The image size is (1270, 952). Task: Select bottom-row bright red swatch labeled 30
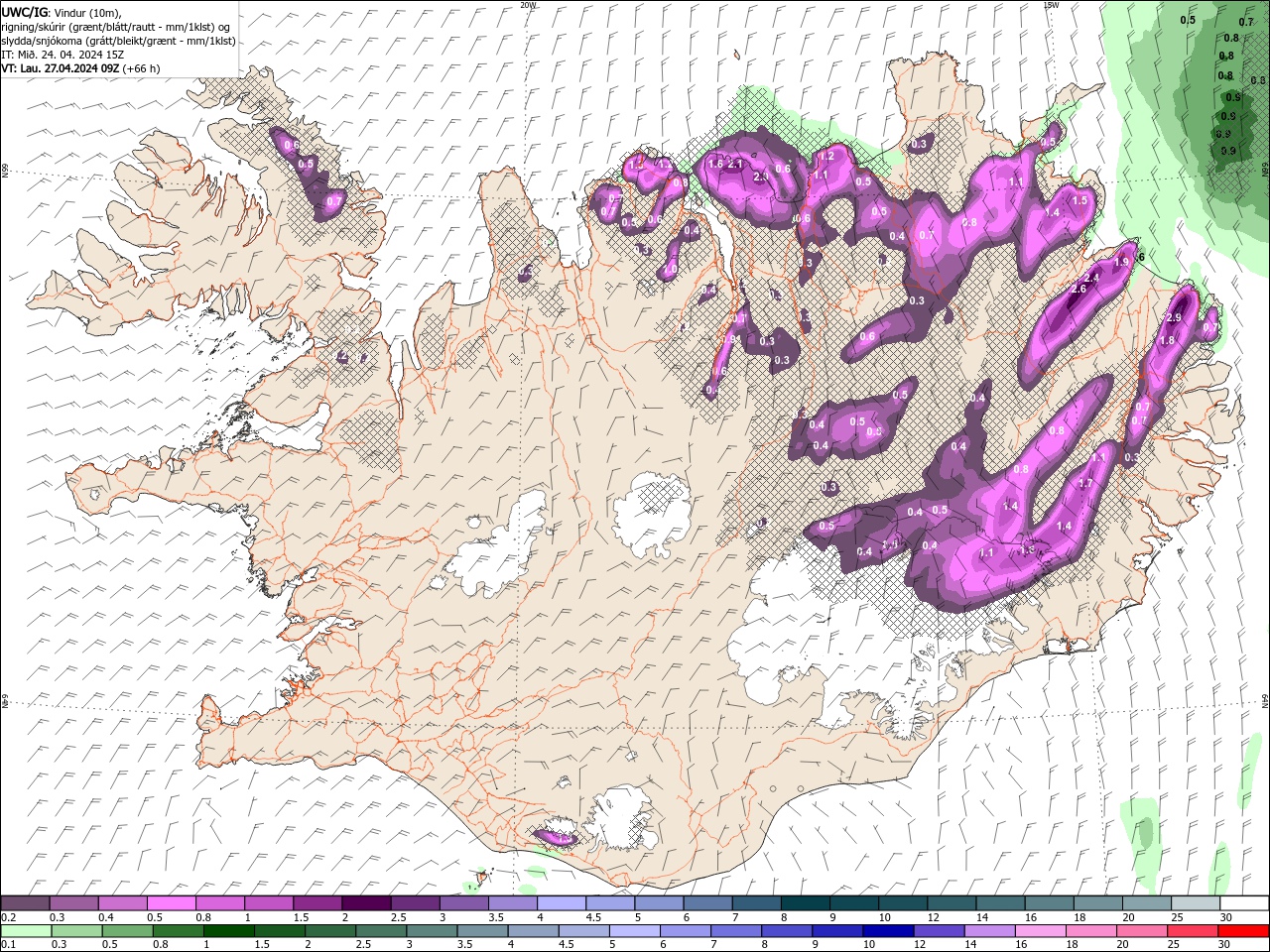1244,931
